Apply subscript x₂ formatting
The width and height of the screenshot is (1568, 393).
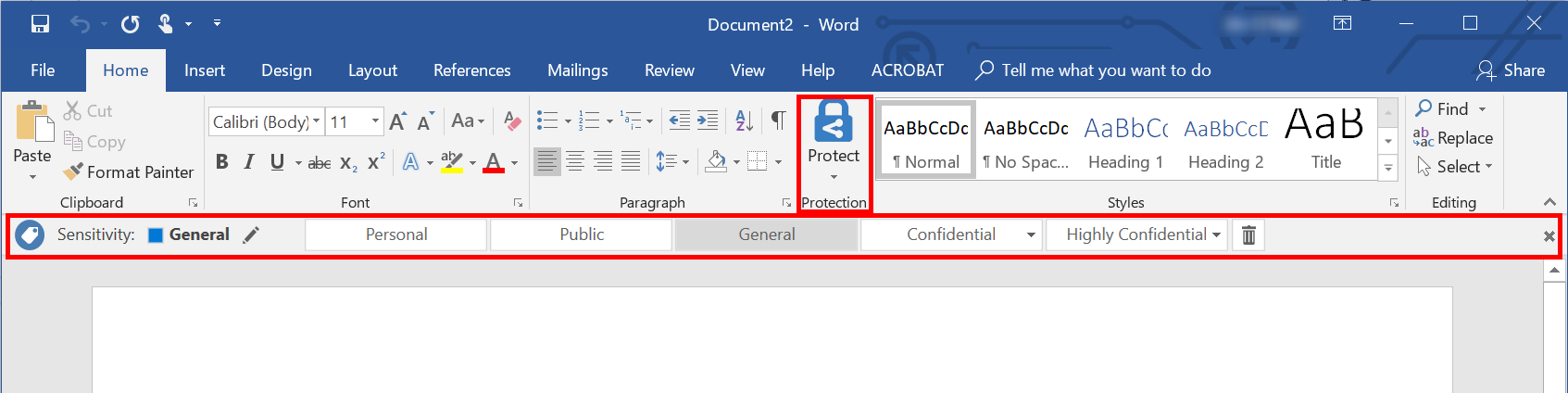pos(348,163)
